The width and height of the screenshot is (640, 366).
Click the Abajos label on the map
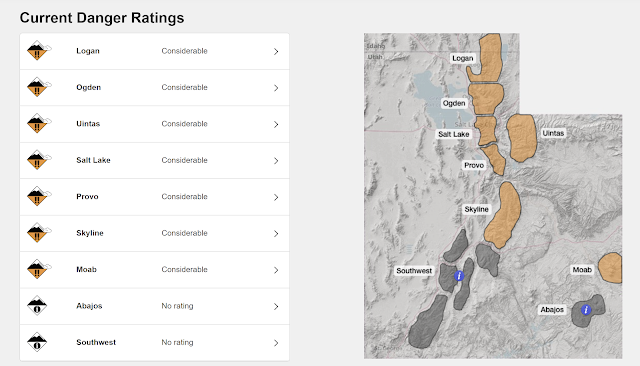pos(552,310)
